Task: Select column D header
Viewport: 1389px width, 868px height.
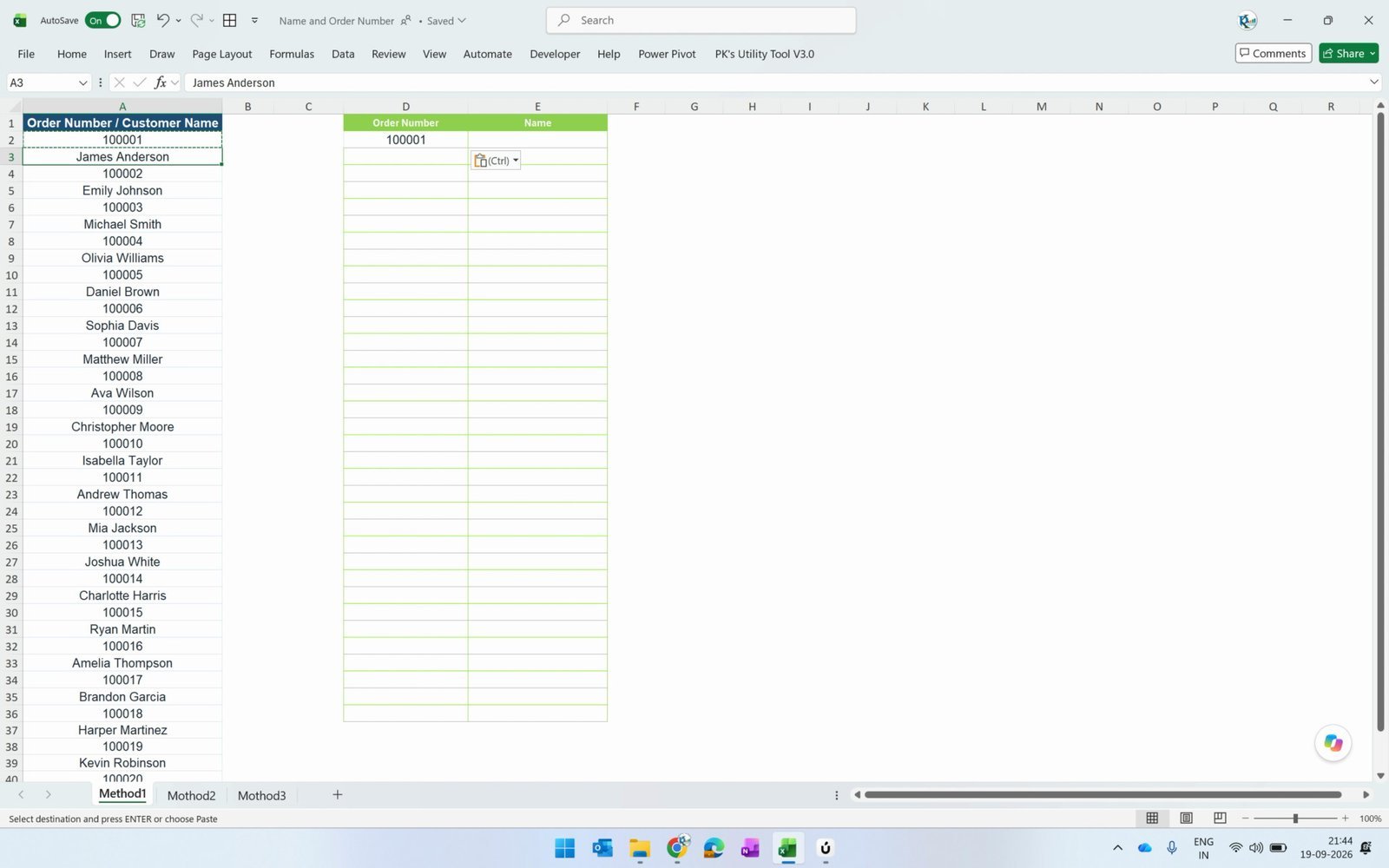Action: pos(405,106)
